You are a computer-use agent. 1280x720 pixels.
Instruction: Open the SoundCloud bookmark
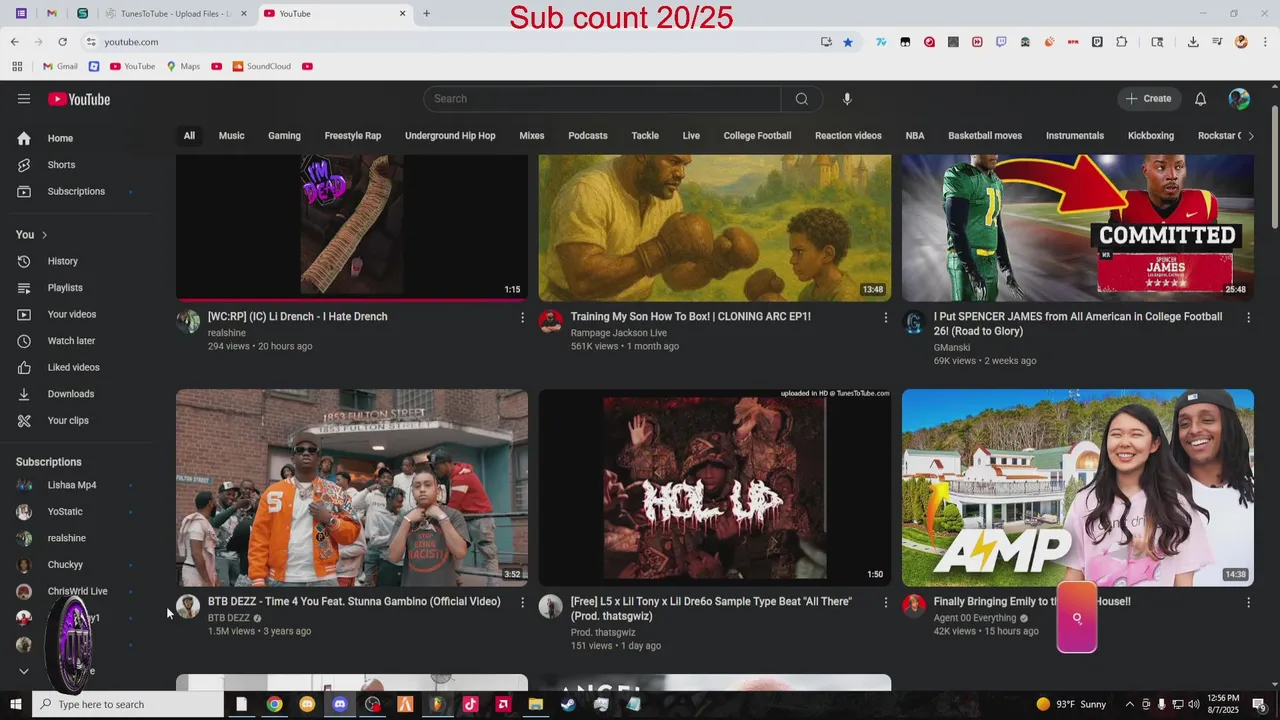coord(261,66)
